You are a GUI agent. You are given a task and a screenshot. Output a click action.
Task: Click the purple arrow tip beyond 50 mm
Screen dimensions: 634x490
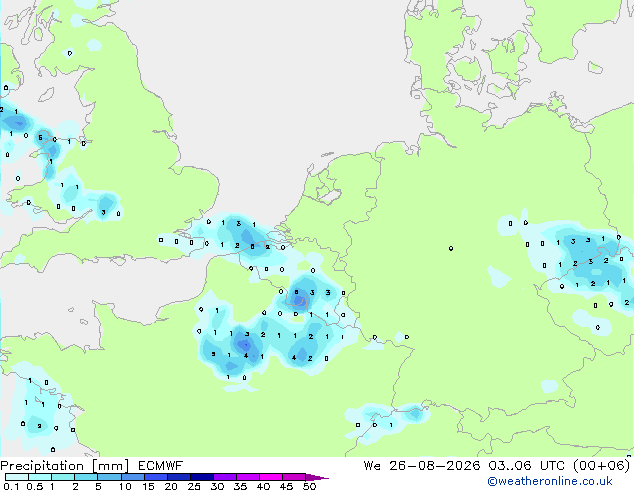coord(317,477)
